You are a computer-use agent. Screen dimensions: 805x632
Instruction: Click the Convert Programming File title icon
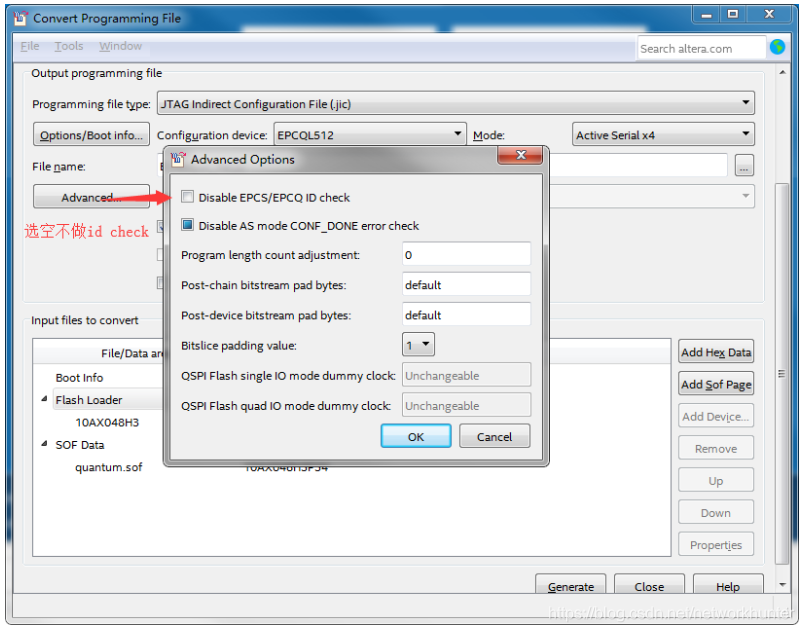point(21,18)
